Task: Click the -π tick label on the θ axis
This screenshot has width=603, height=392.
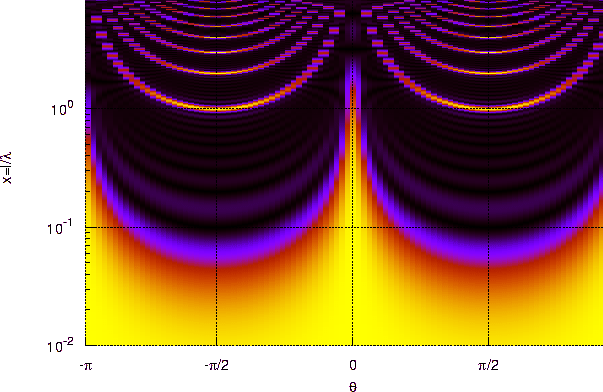Action: click(x=86, y=365)
